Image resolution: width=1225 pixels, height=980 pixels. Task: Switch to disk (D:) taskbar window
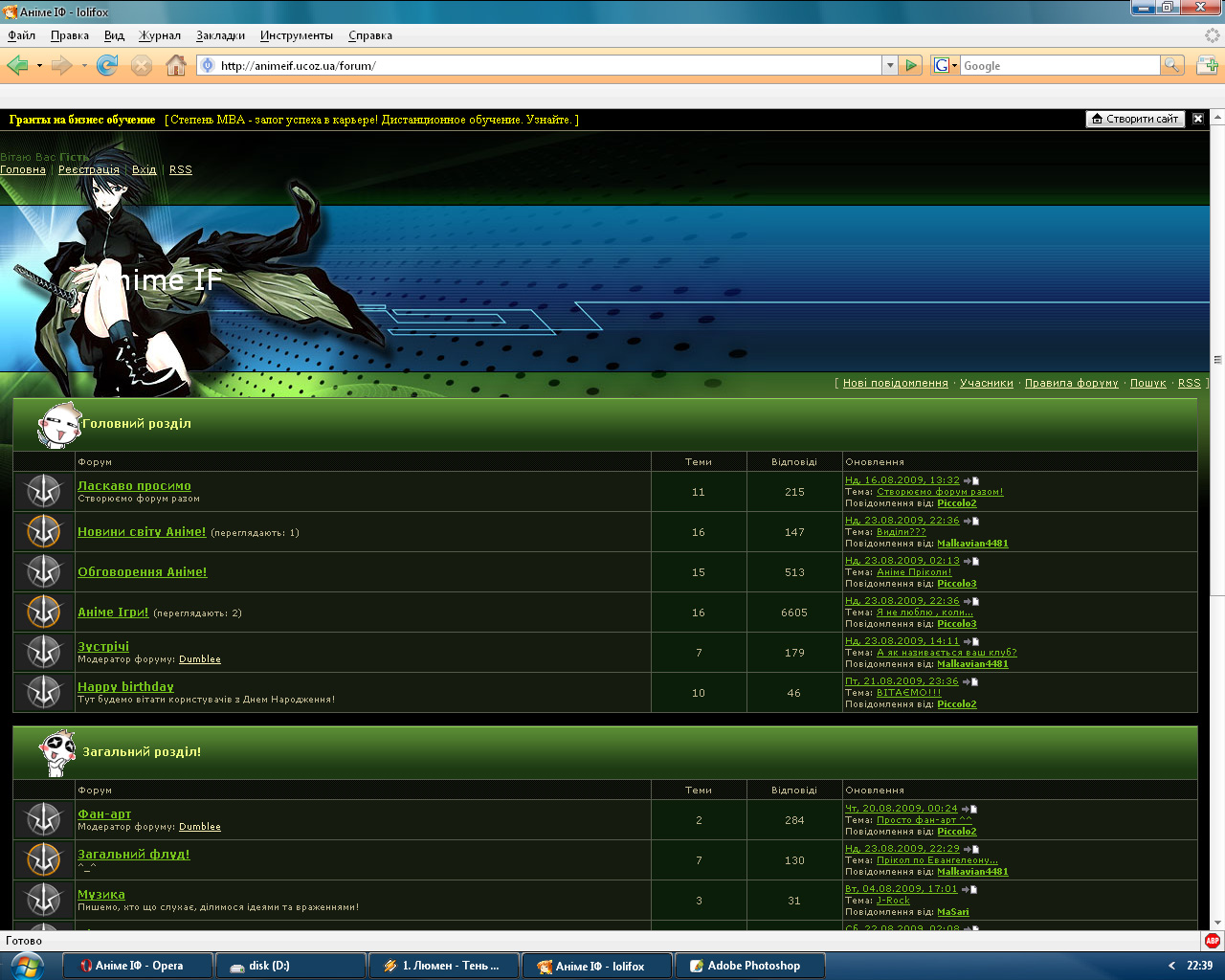point(291,966)
